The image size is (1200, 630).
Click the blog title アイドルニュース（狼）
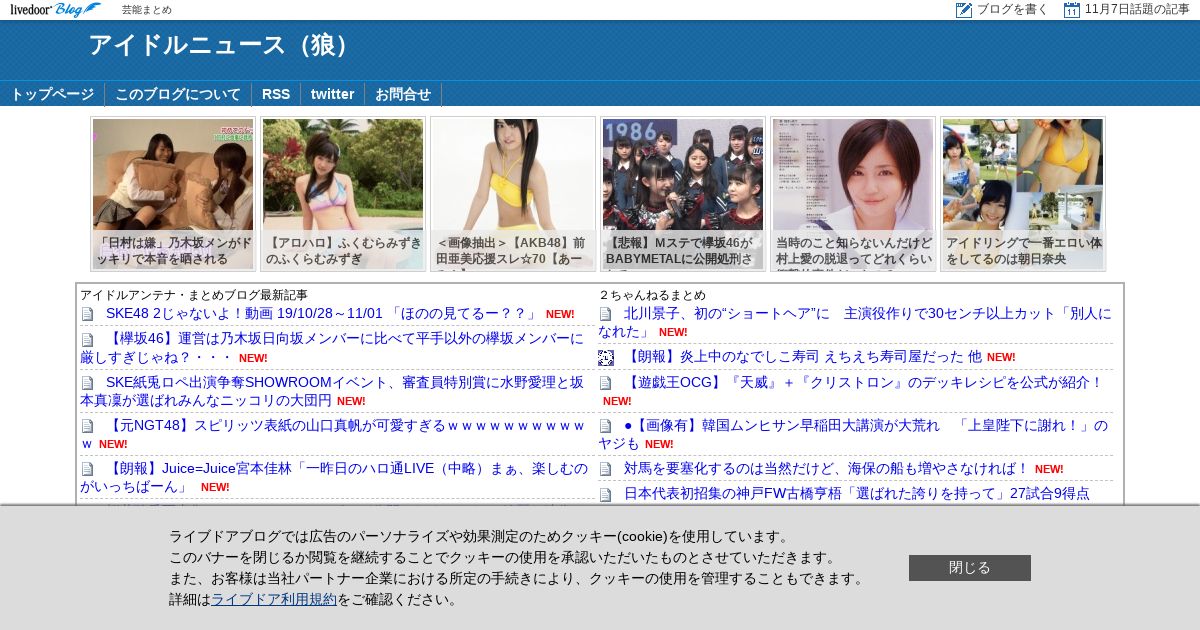223,45
